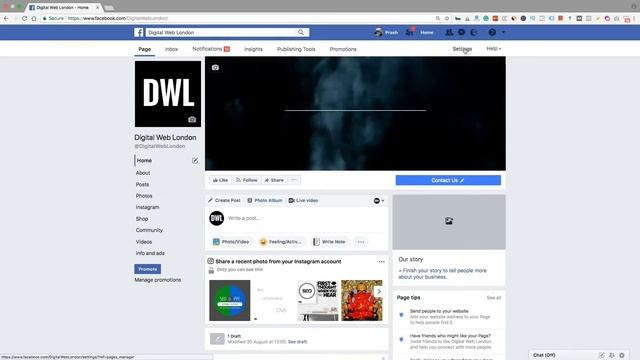The height and width of the screenshot is (360, 640).
Task: Click Finish your story link
Action: pyautogui.click(x=442, y=274)
